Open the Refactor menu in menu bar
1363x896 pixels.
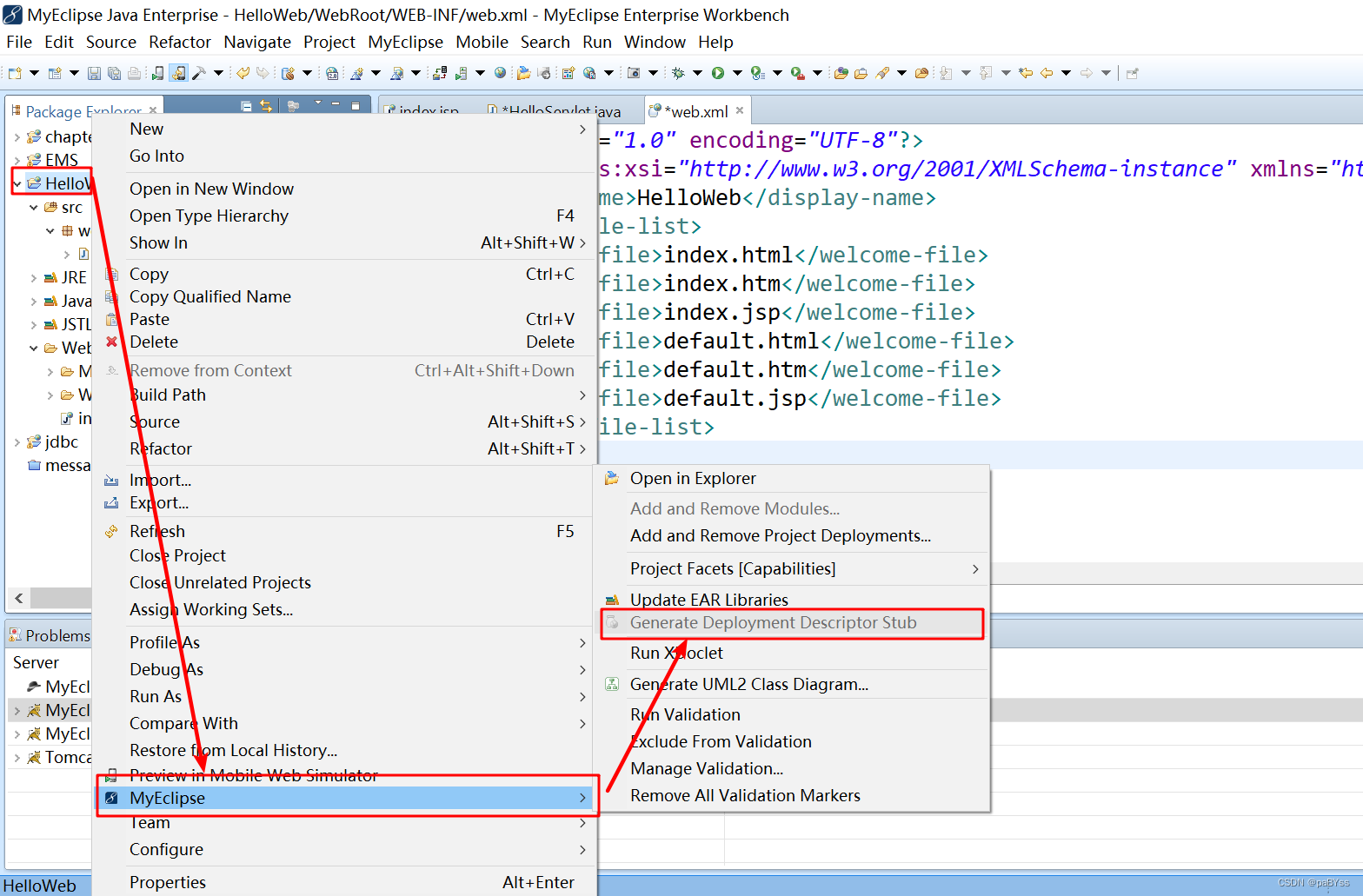point(180,42)
